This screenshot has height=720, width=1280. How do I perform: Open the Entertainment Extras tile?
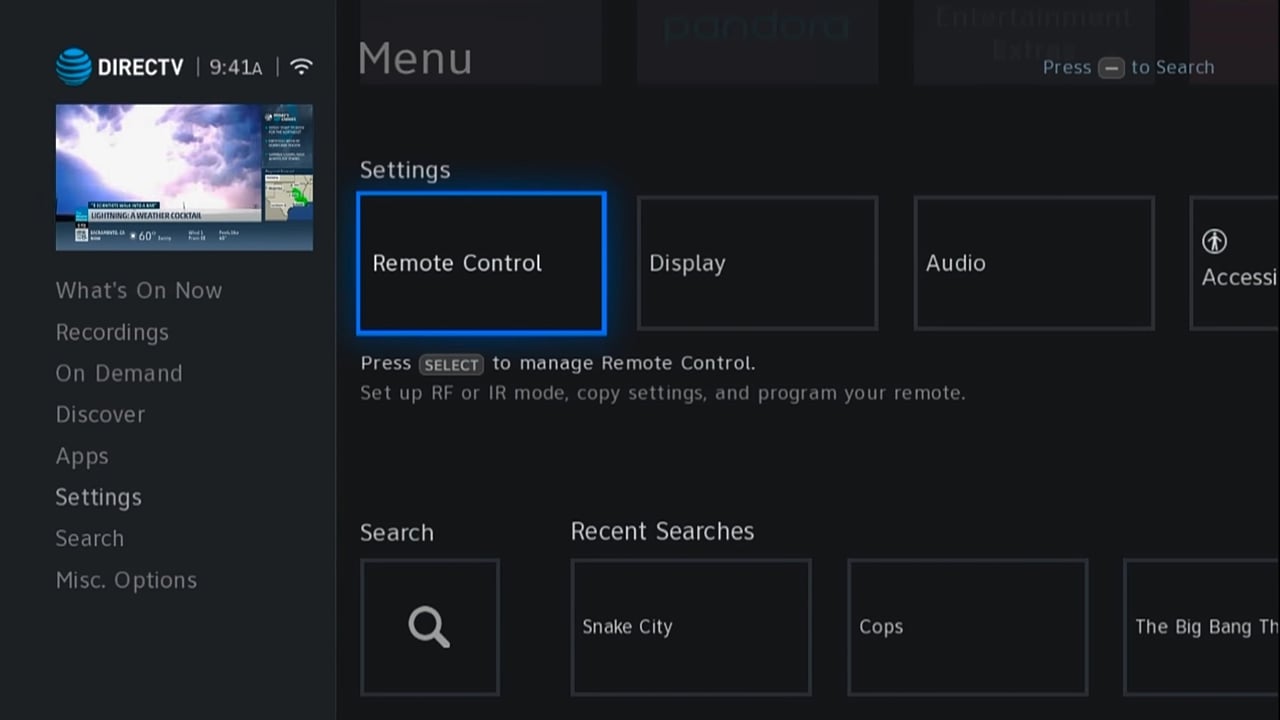pos(1034,42)
